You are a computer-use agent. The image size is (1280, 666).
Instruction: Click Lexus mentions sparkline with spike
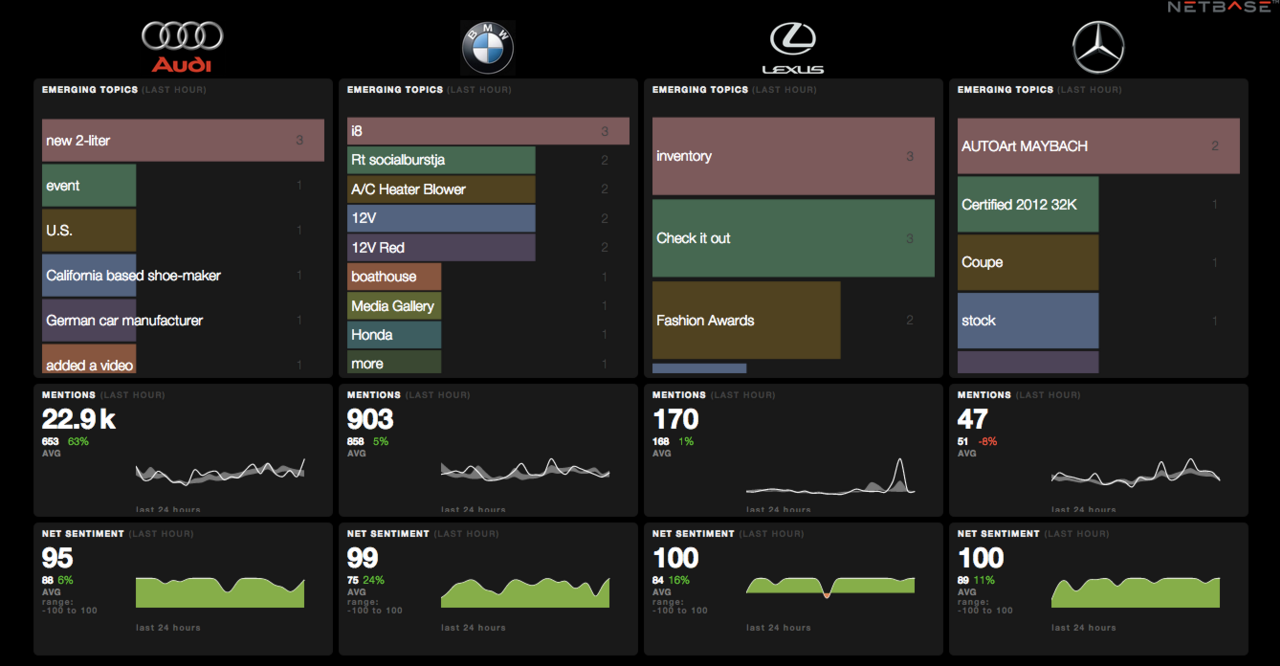click(x=830, y=476)
